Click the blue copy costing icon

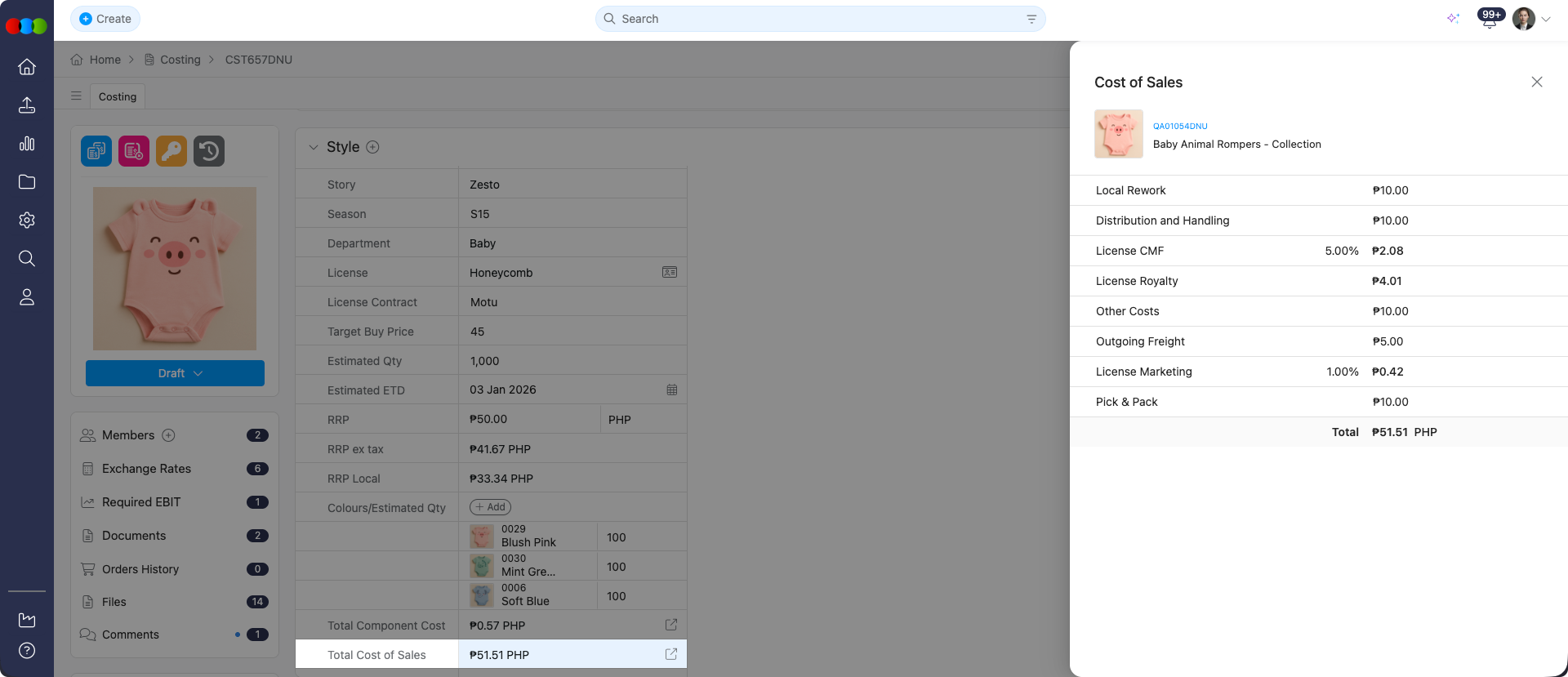pos(96,151)
